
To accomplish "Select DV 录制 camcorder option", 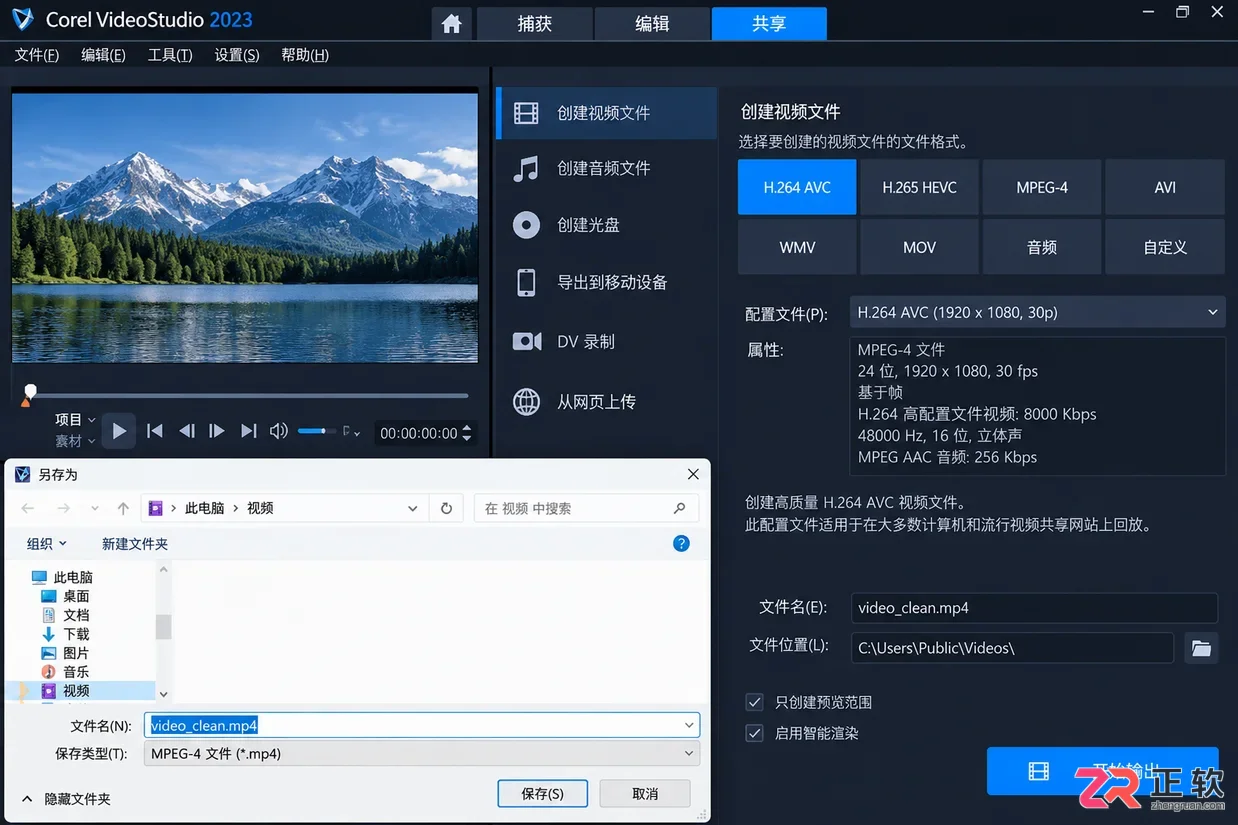I will [x=606, y=341].
